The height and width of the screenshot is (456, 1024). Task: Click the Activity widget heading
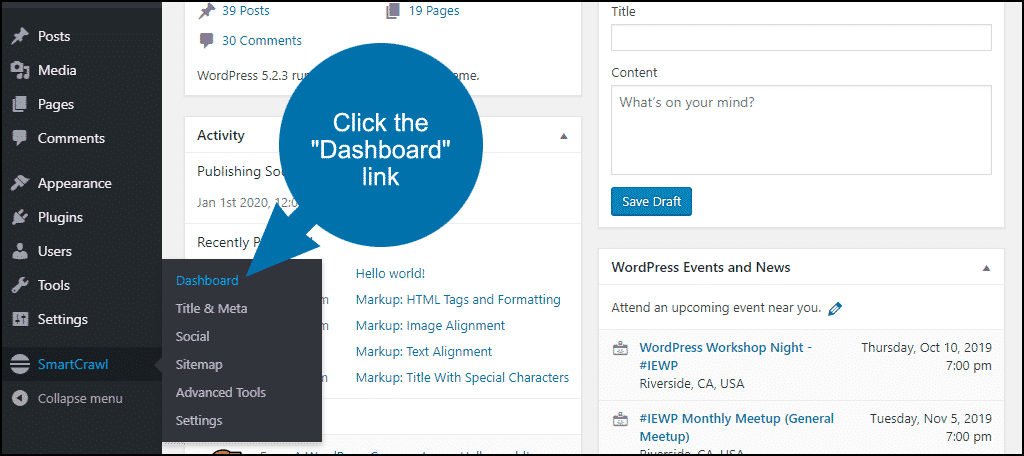click(221, 136)
